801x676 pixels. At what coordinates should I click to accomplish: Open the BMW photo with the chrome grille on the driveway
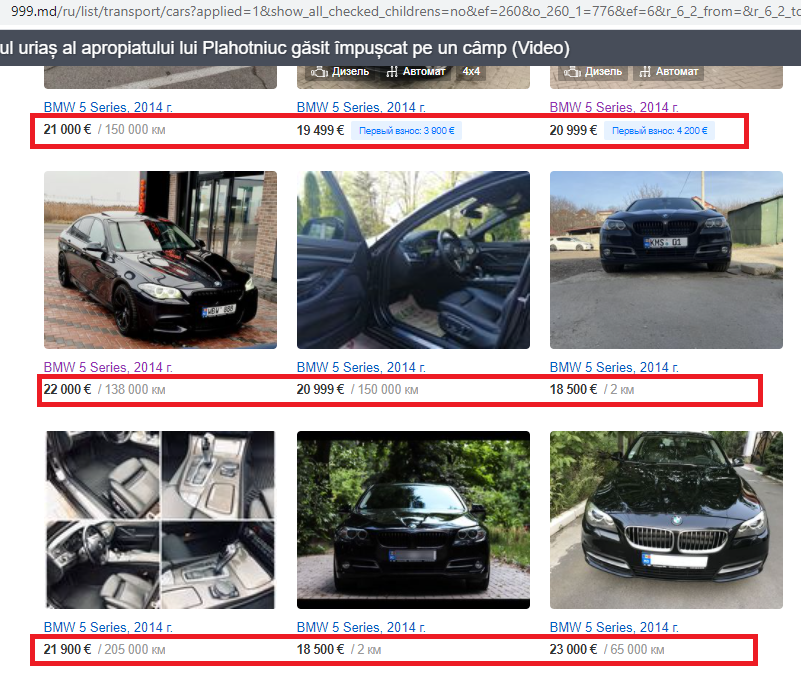666,520
